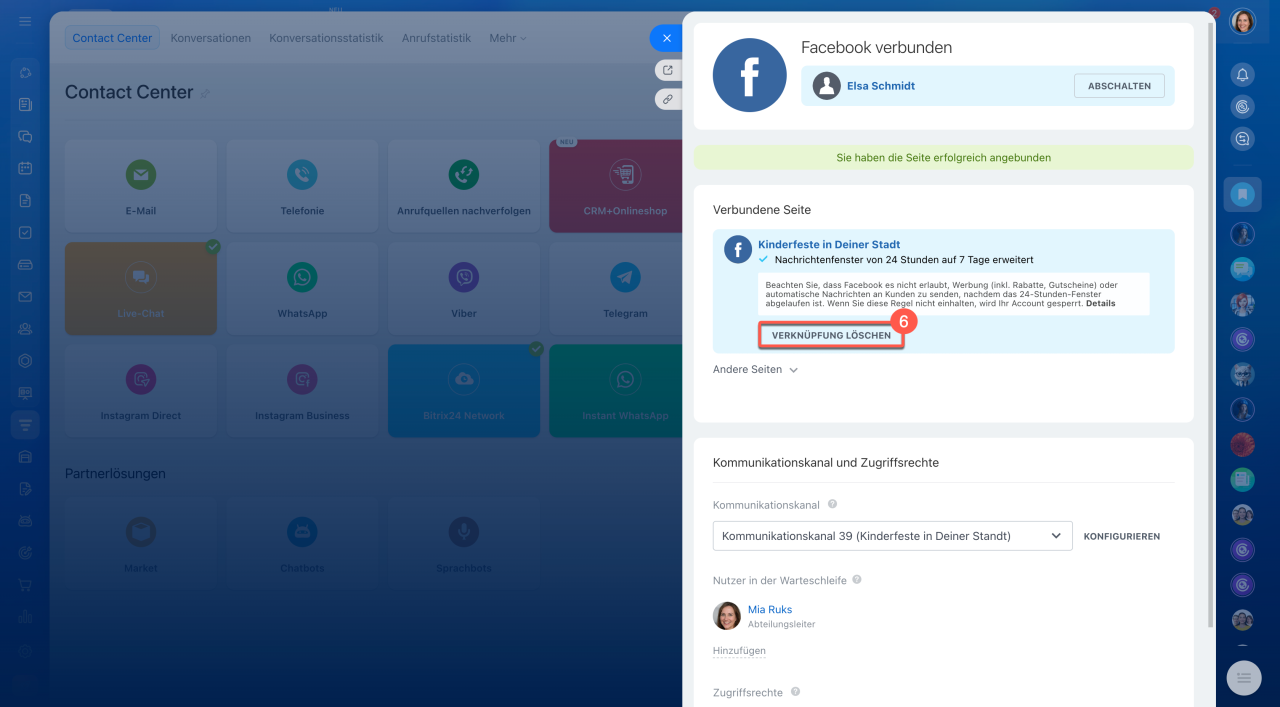Expand the Mehr menu
1280x707 pixels.
coord(507,38)
